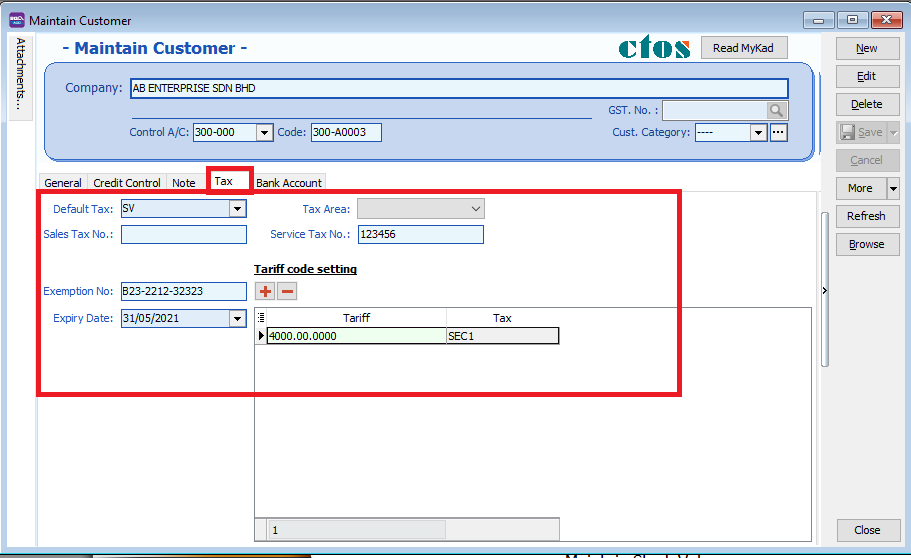Expand the side panel arrow splitter
Image resolution: width=911 pixels, height=558 pixels.
coord(824,291)
